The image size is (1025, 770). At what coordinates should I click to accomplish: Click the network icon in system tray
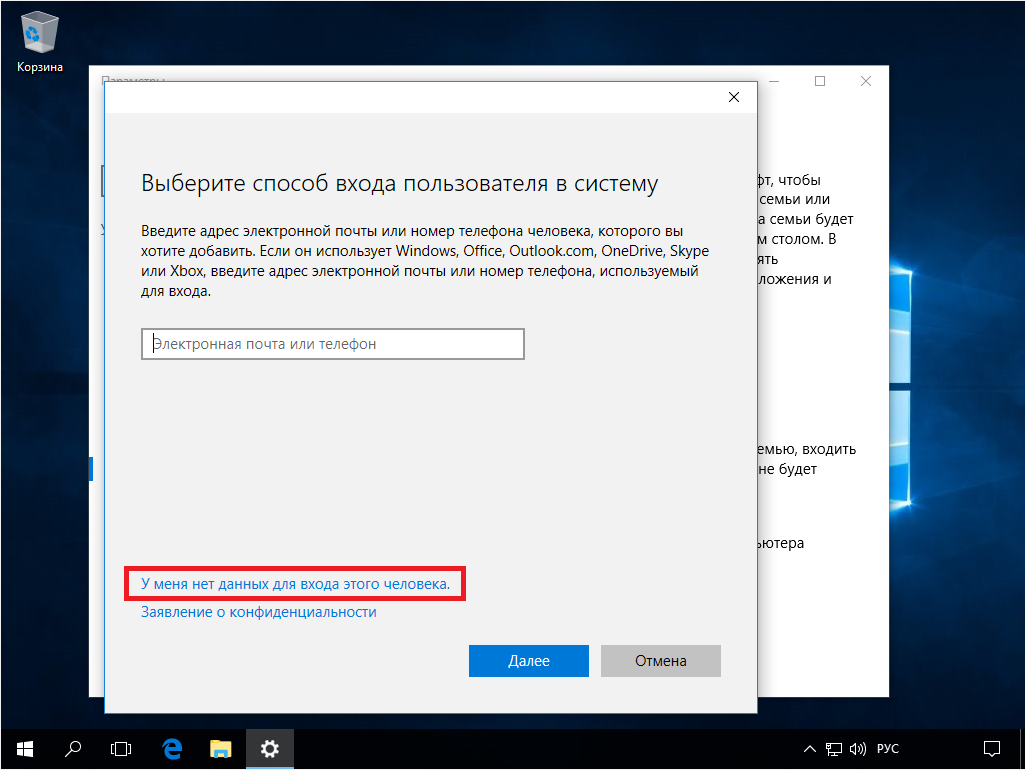point(834,748)
